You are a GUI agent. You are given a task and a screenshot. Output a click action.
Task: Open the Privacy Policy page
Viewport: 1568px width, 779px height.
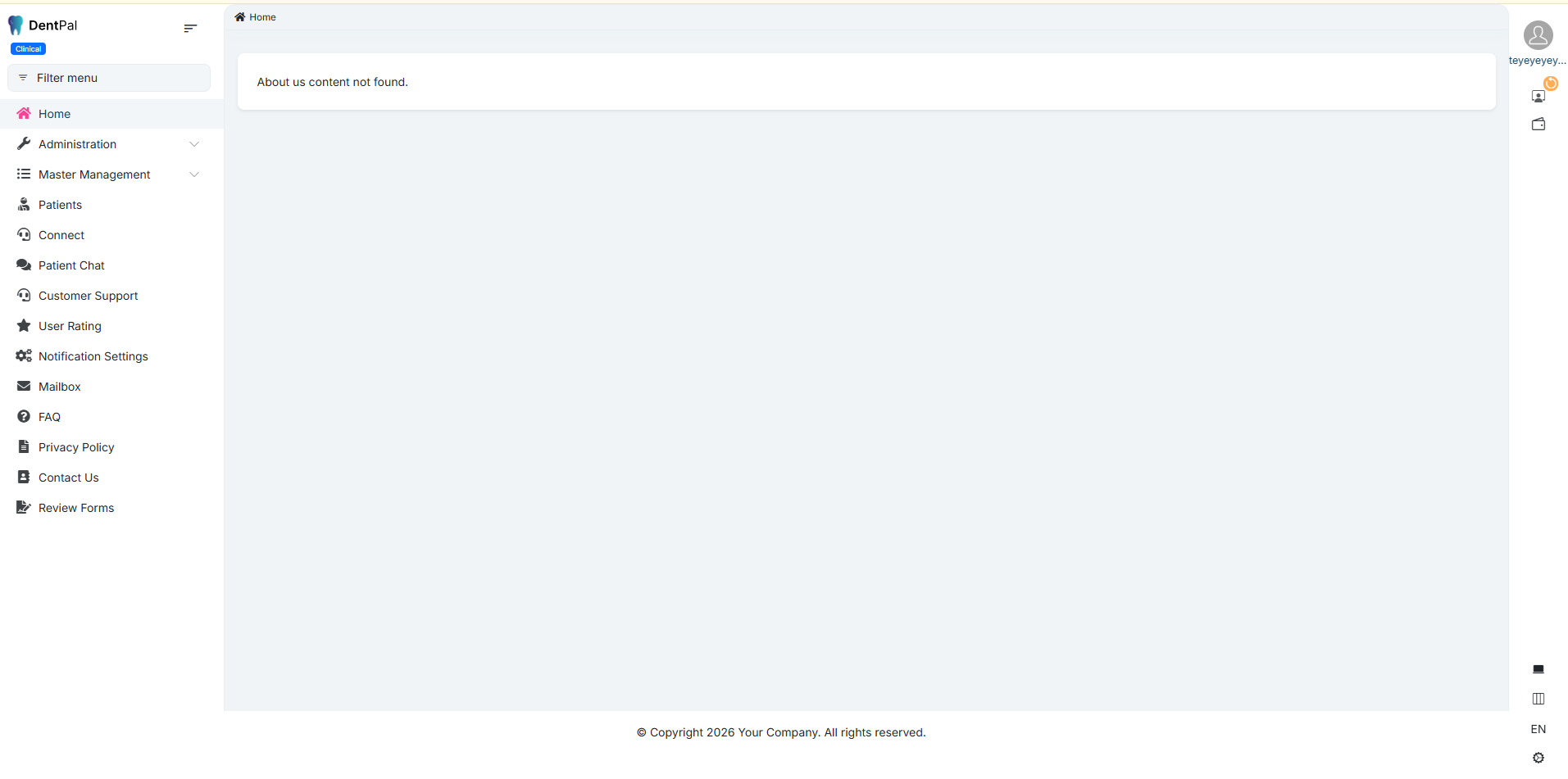coord(76,447)
